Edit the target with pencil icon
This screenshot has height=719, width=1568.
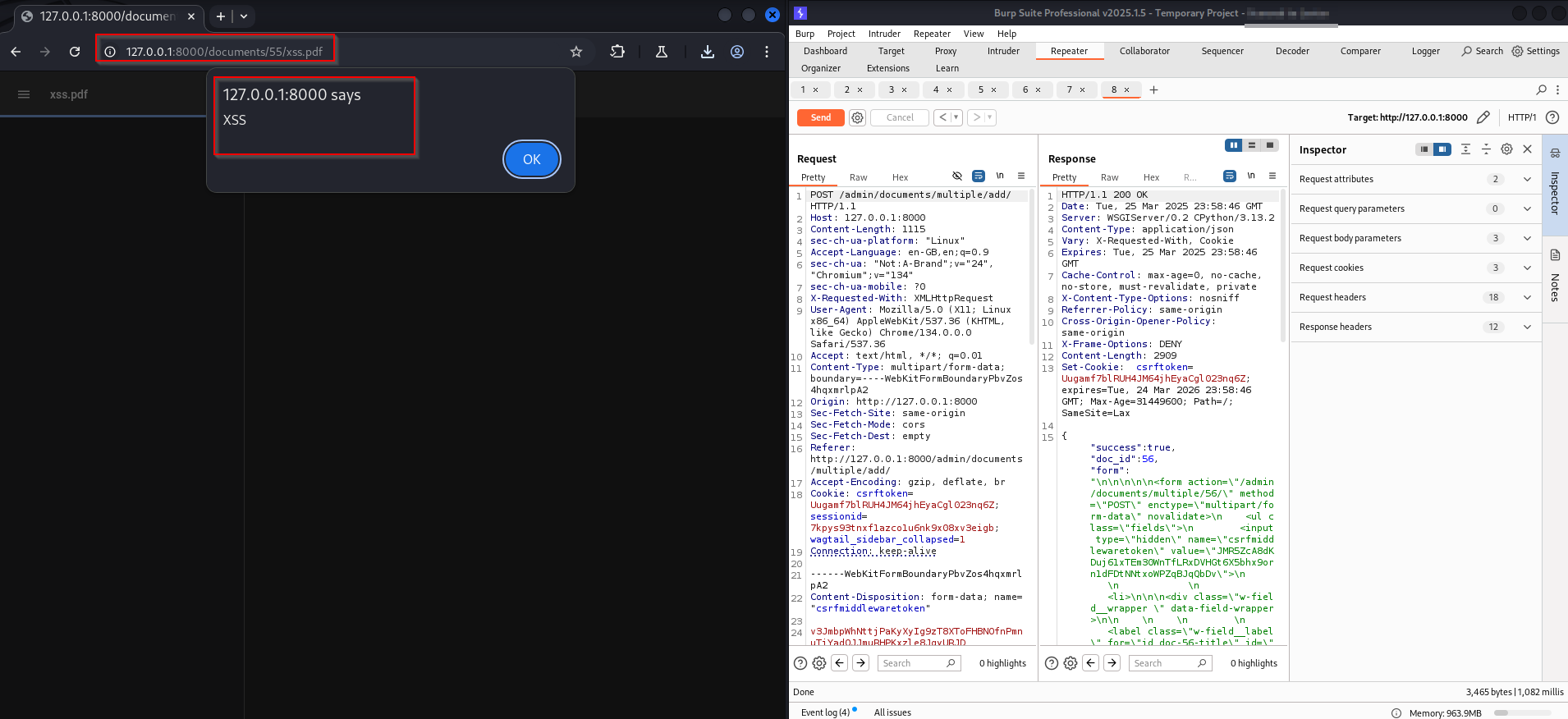pyautogui.click(x=1483, y=117)
